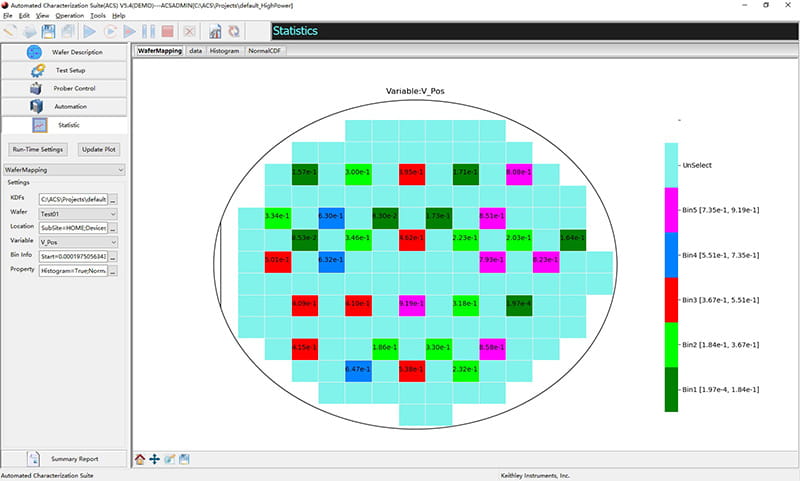Open the Wafer Description panel
This screenshot has height=481, width=800.
[65, 52]
